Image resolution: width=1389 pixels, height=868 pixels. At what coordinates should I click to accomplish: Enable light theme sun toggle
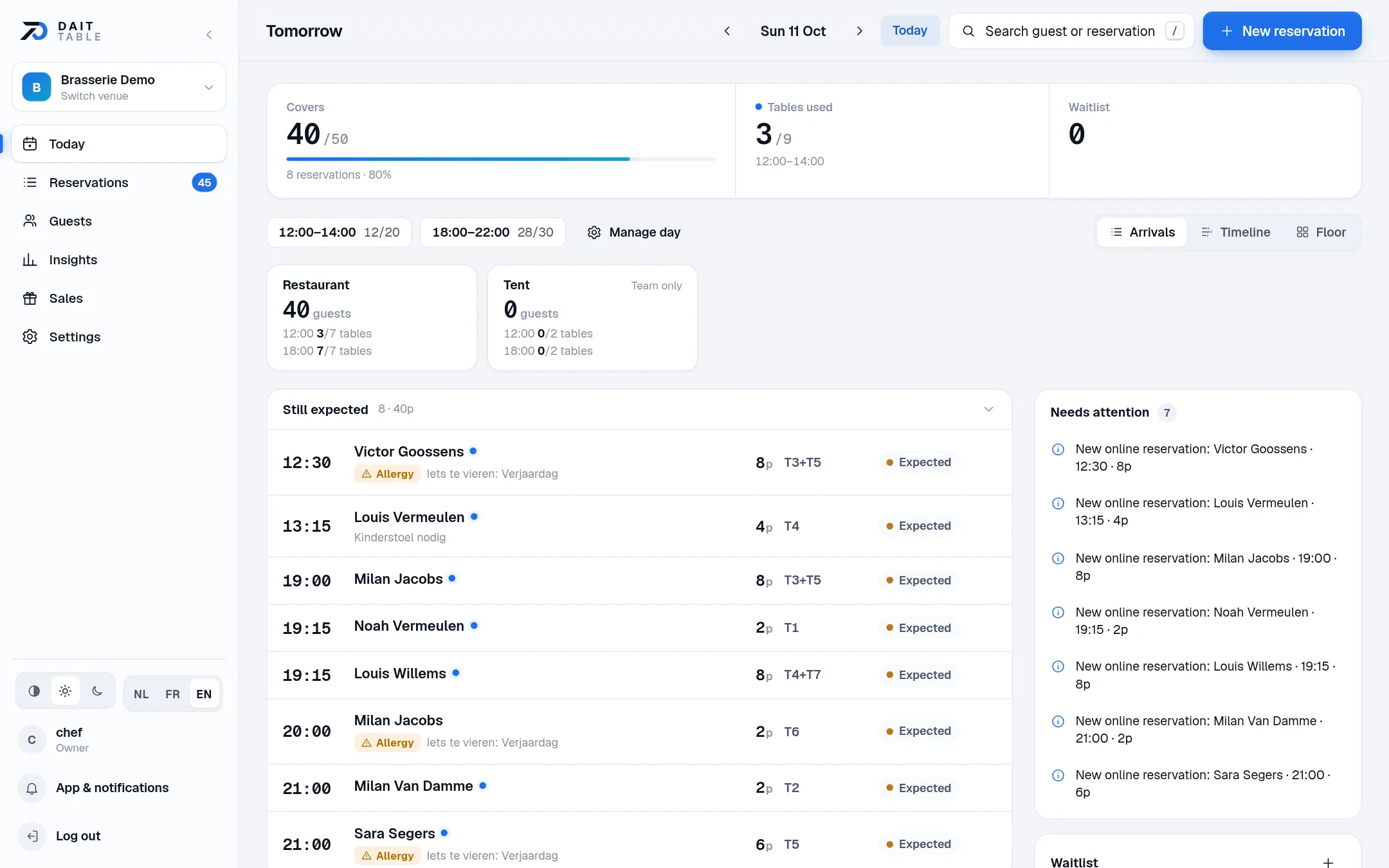pos(65,691)
